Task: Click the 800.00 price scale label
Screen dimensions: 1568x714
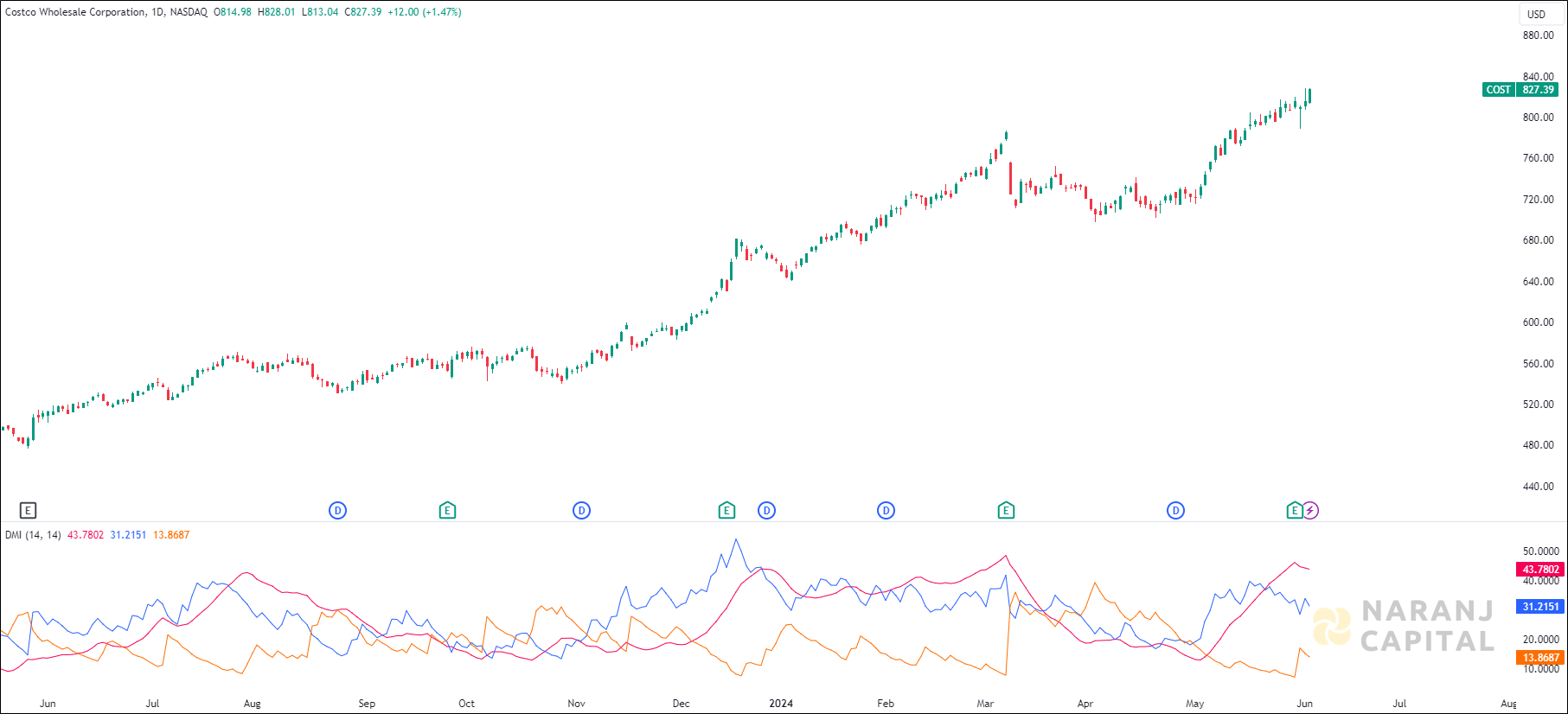Action: click(x=1539, y=118)
